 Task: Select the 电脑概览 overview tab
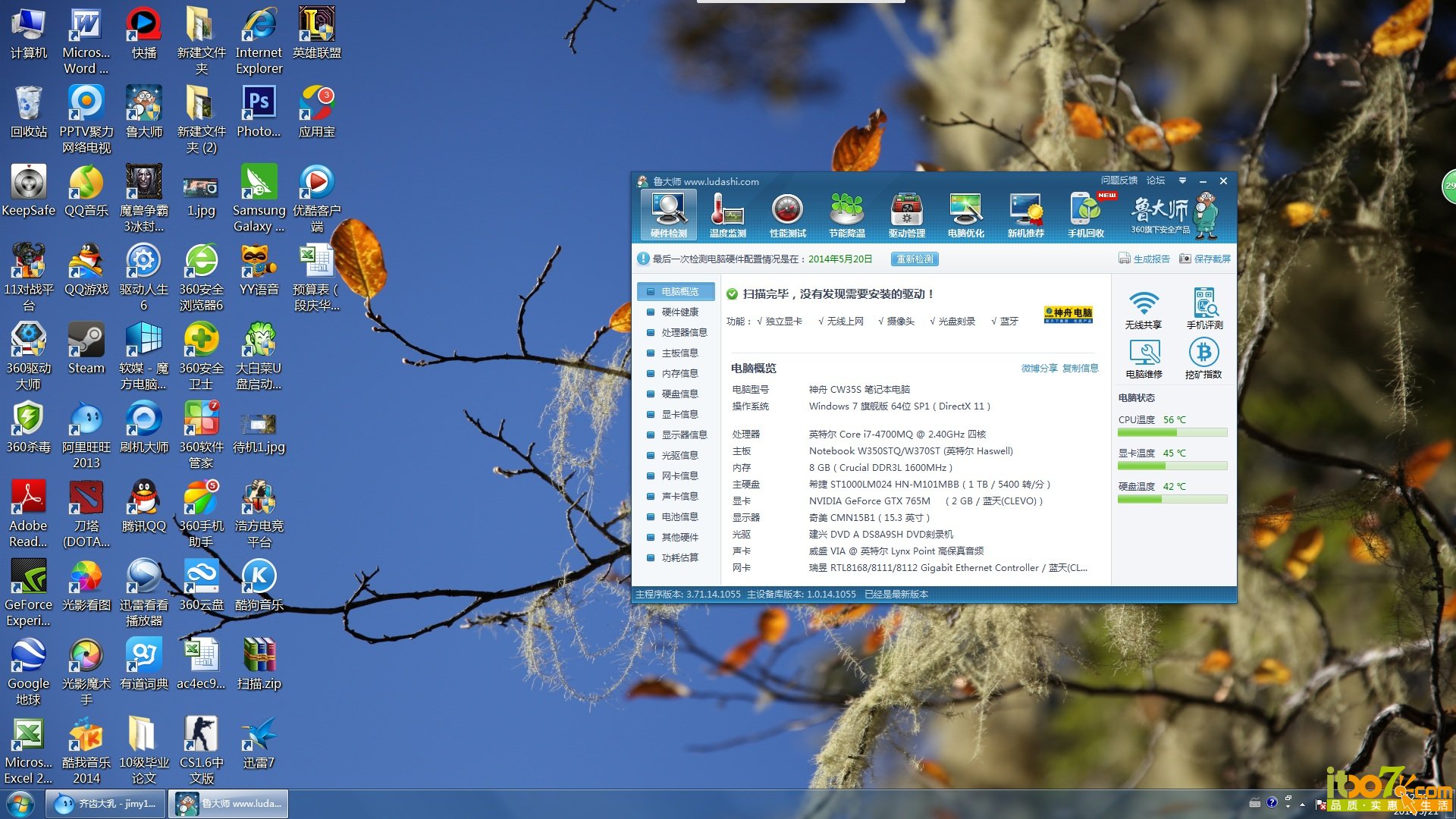(676, 292)
